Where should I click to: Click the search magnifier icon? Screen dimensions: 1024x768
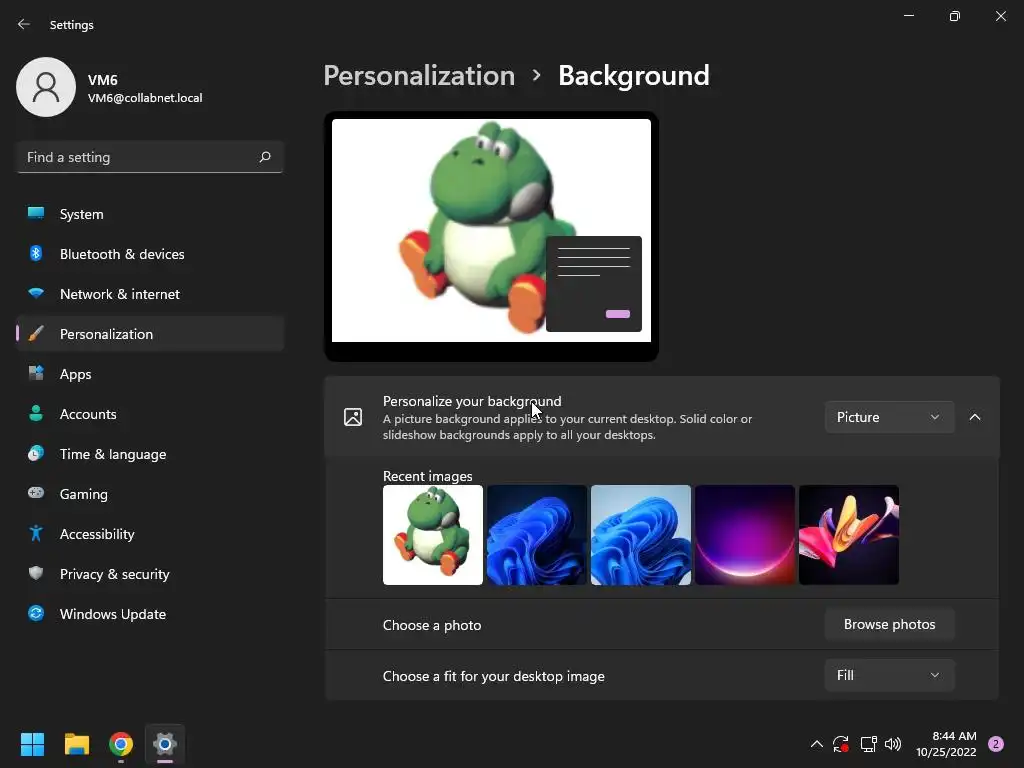click(264, 157)
